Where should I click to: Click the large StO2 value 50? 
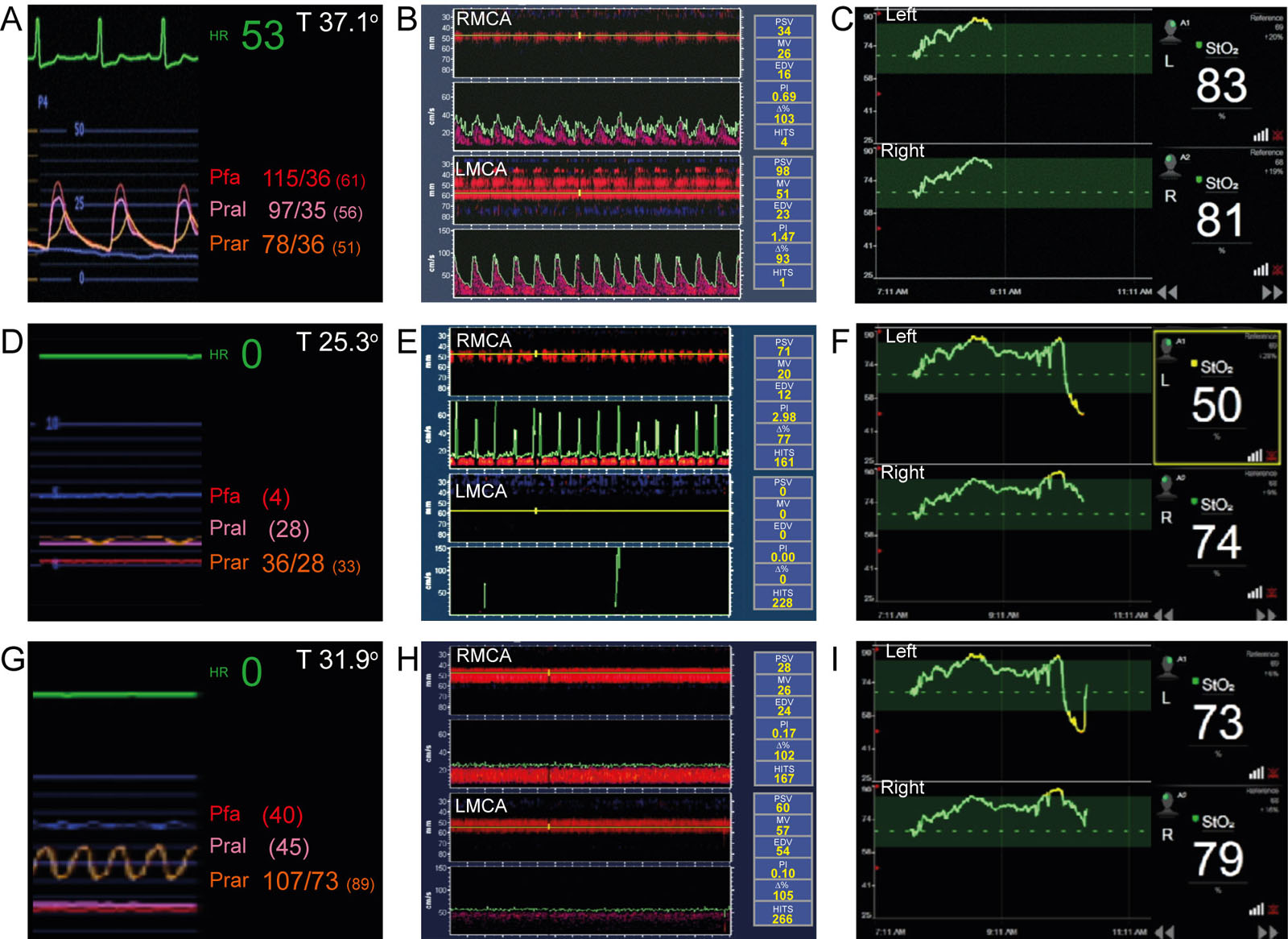1216,405
